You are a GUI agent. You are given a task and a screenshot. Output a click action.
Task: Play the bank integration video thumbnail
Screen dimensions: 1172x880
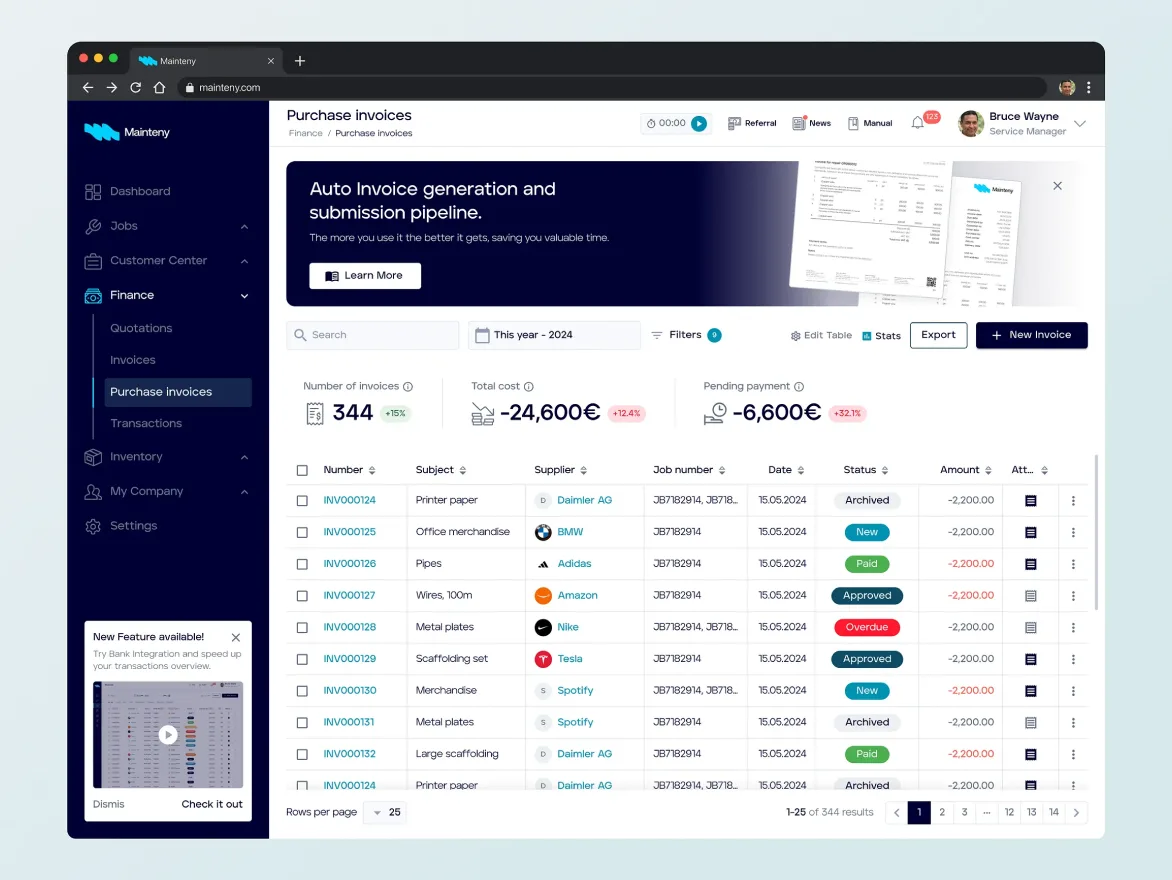168,734
